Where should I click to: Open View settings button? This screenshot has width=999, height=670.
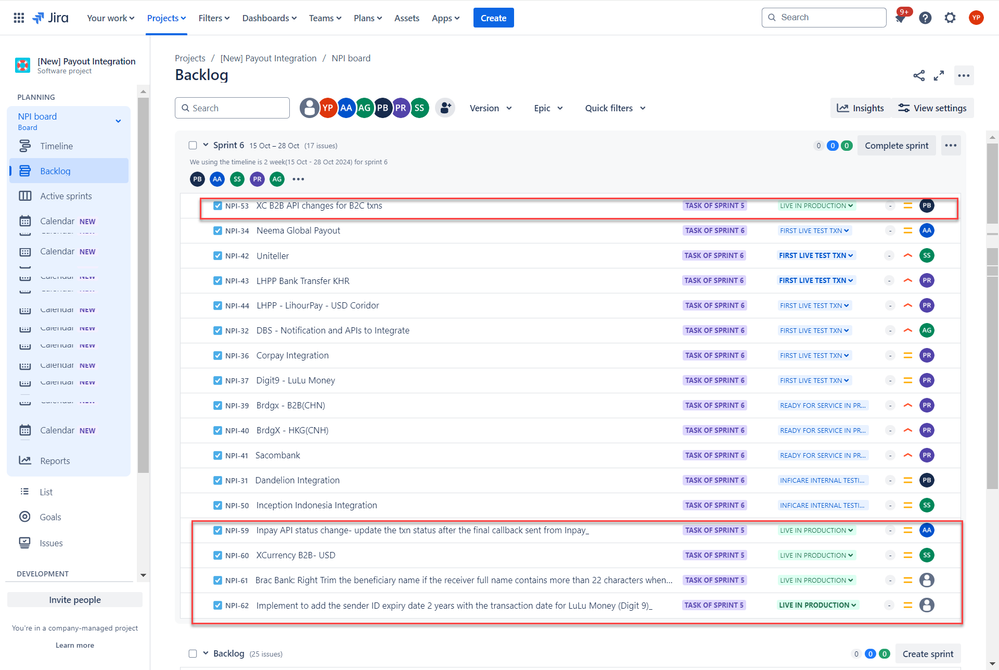(x=932, y=108)
